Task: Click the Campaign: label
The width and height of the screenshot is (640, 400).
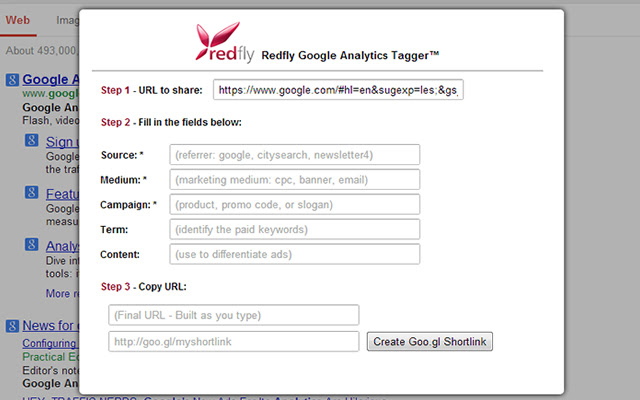Action: click(x=128, y=205)
